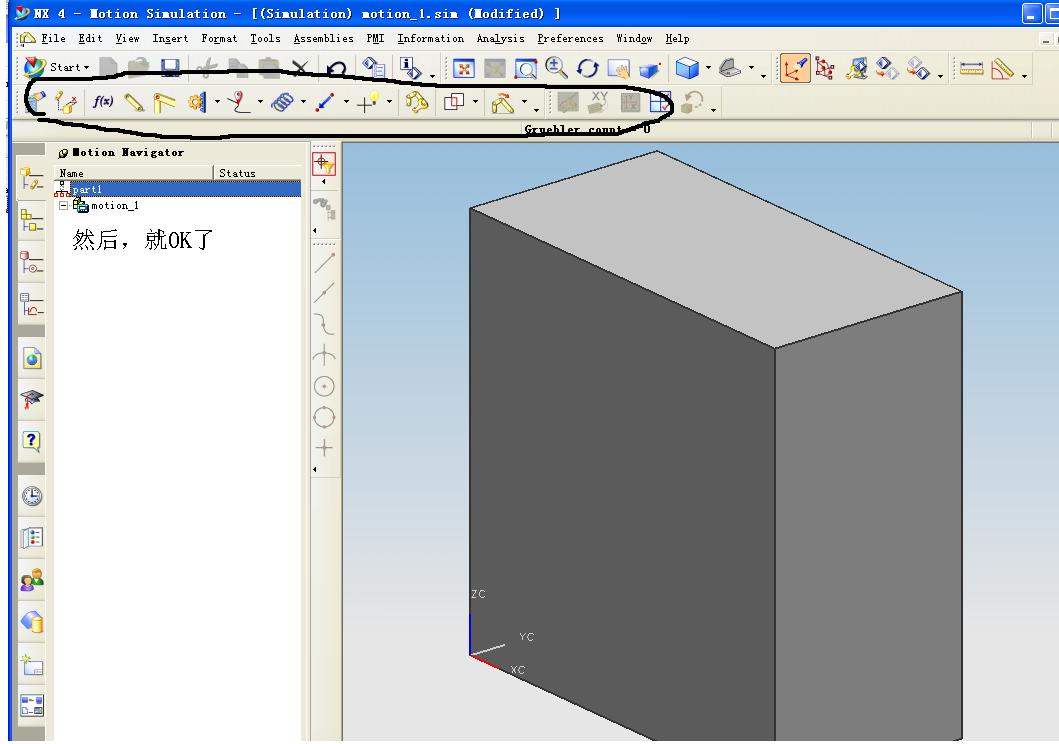This screenshot has width=1059, height=744.
Task: Open the Roles people sidebar tab
Action: (x=31, y=580)
